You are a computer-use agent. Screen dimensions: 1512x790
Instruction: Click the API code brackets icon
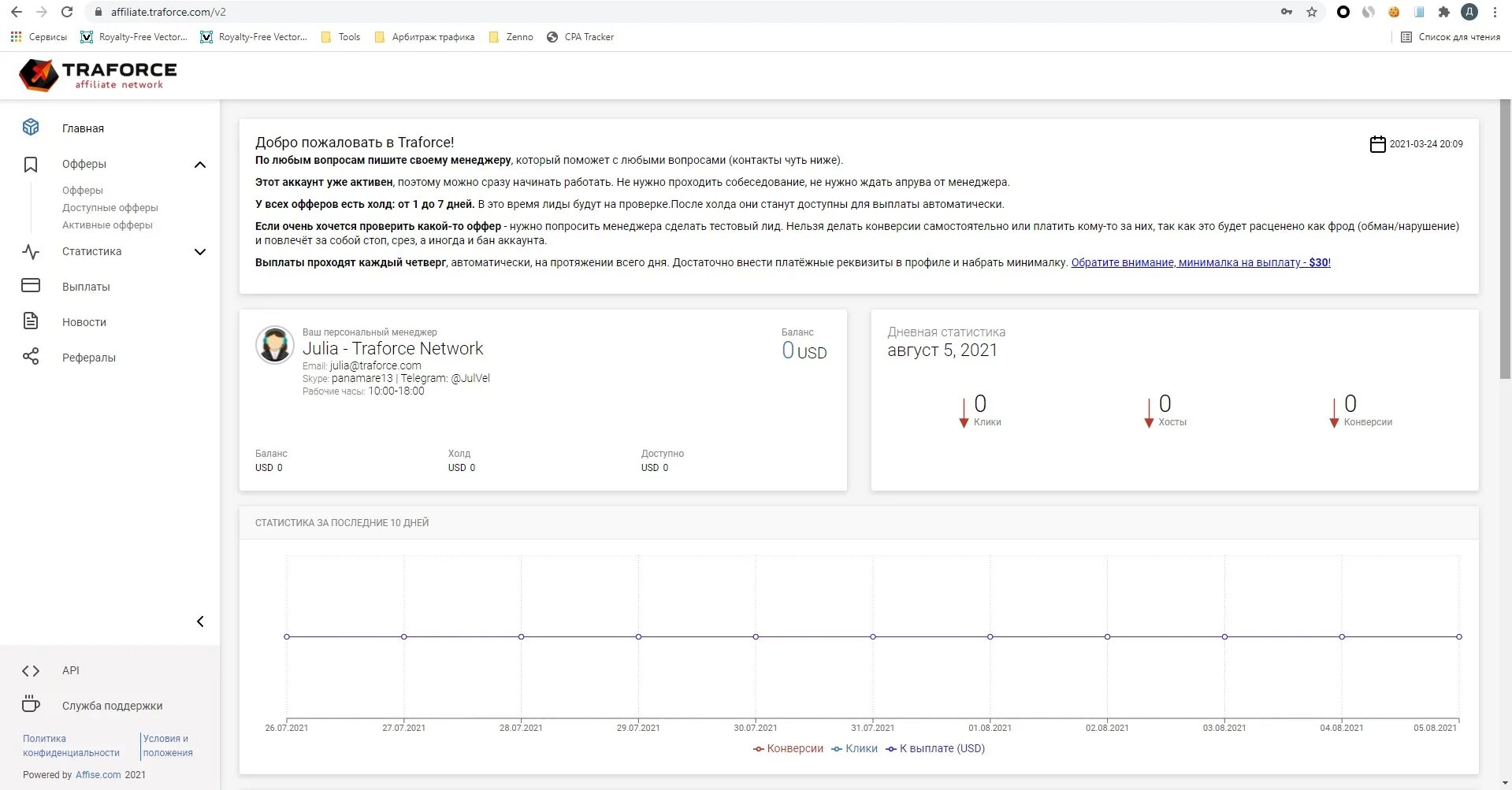click(x=31, y=670)
